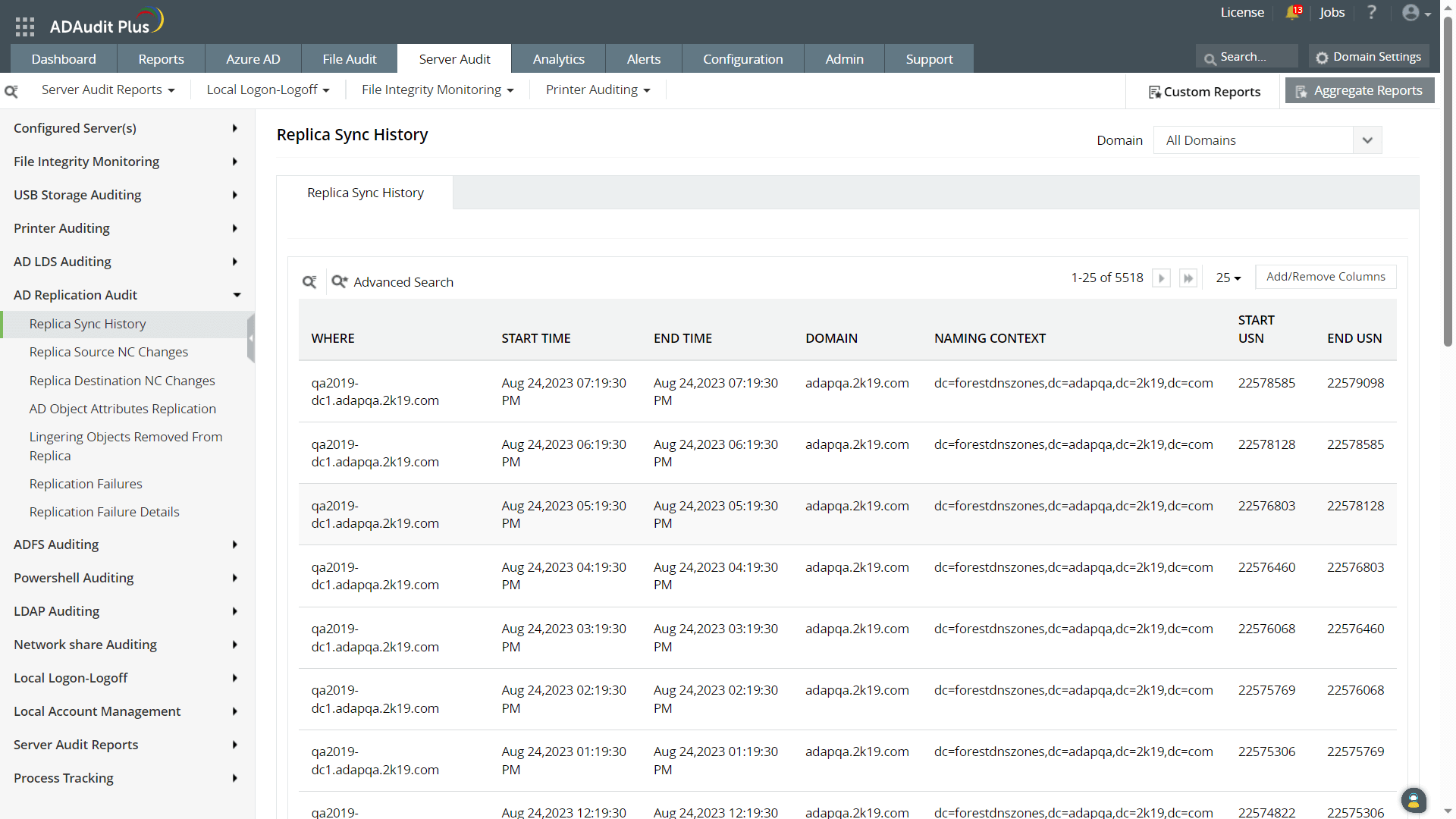The image size is (1456, 819).
Task: Go to next page of results
Action: point(1161,278)
